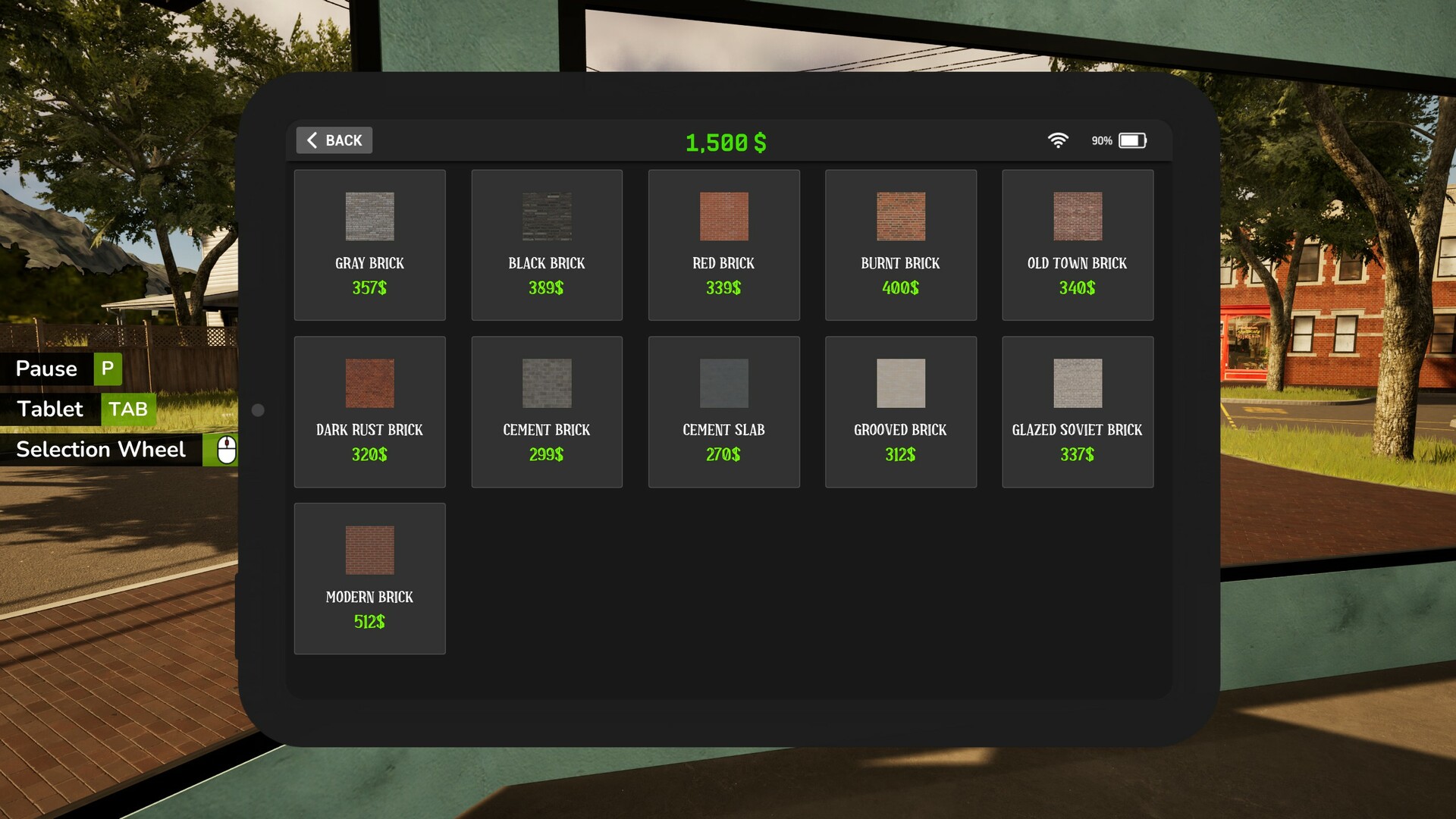
Task: Select the Grooved Brick material card
Action: (901, 412)
